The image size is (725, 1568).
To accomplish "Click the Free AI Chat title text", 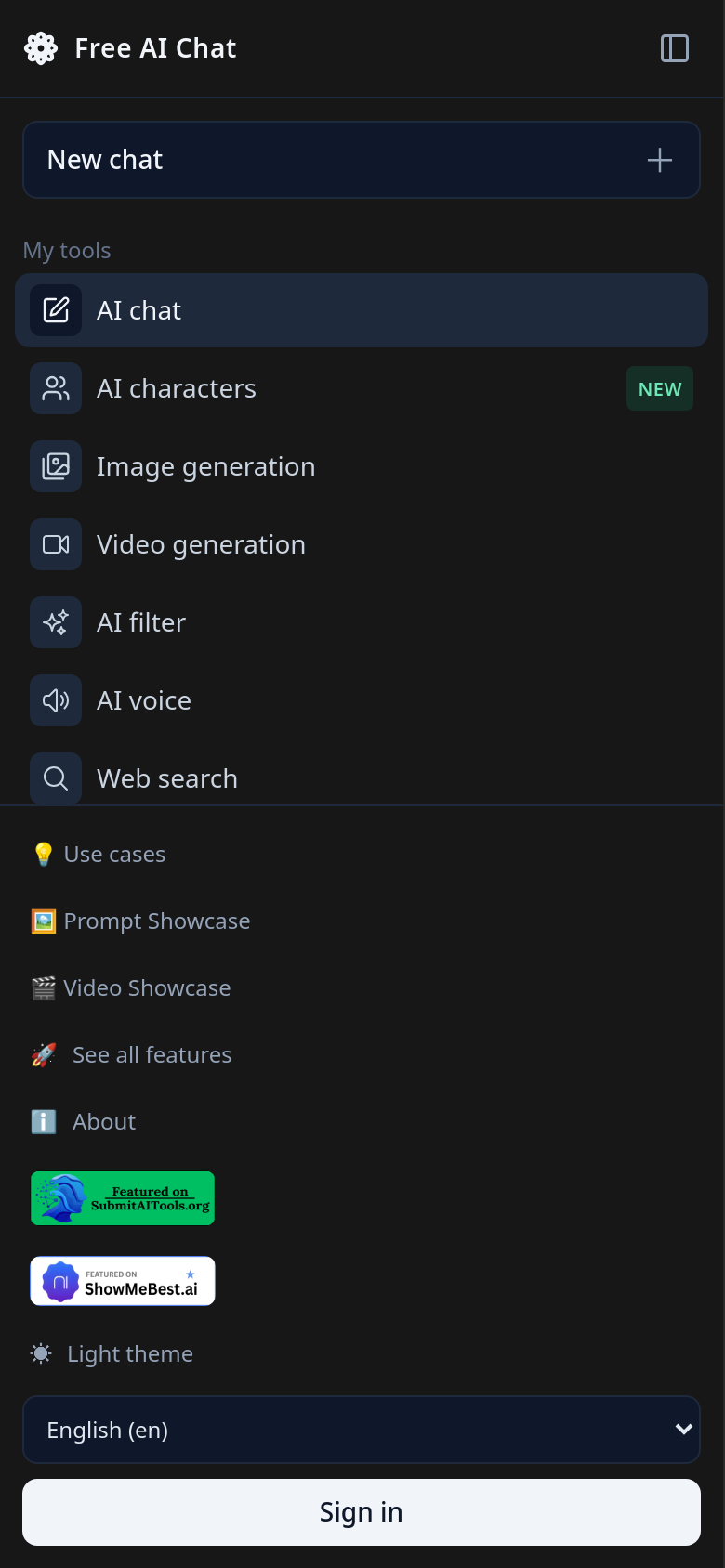I will click(x=155, y=48).
